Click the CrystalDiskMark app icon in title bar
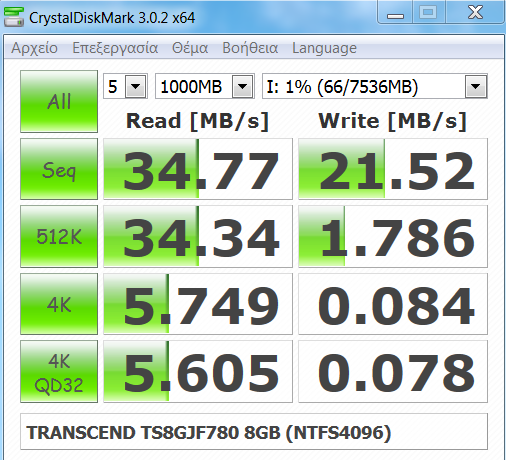 click(x=13, y=17)
